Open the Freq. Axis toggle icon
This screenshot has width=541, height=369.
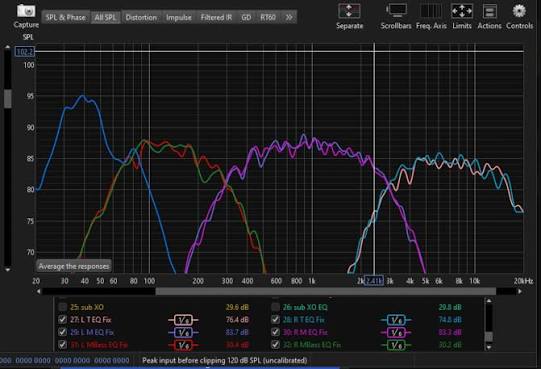[431, 11]
